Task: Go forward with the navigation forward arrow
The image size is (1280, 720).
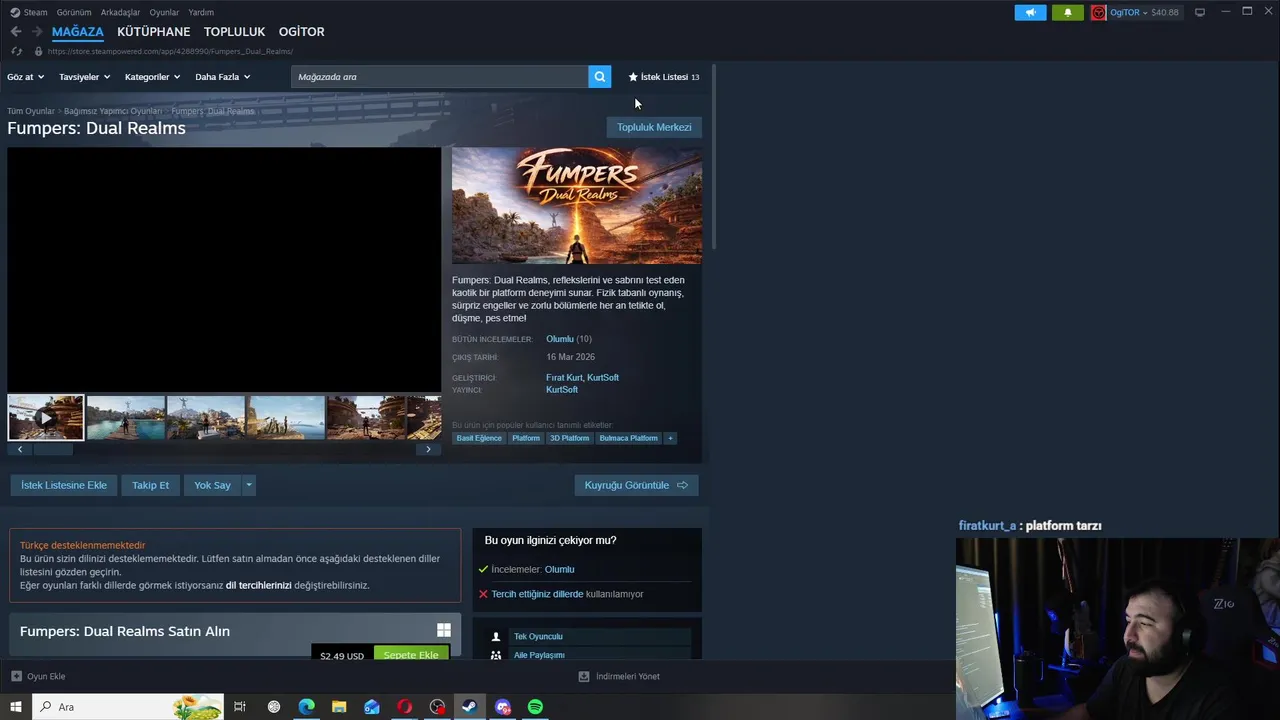Action: point(37,32)
